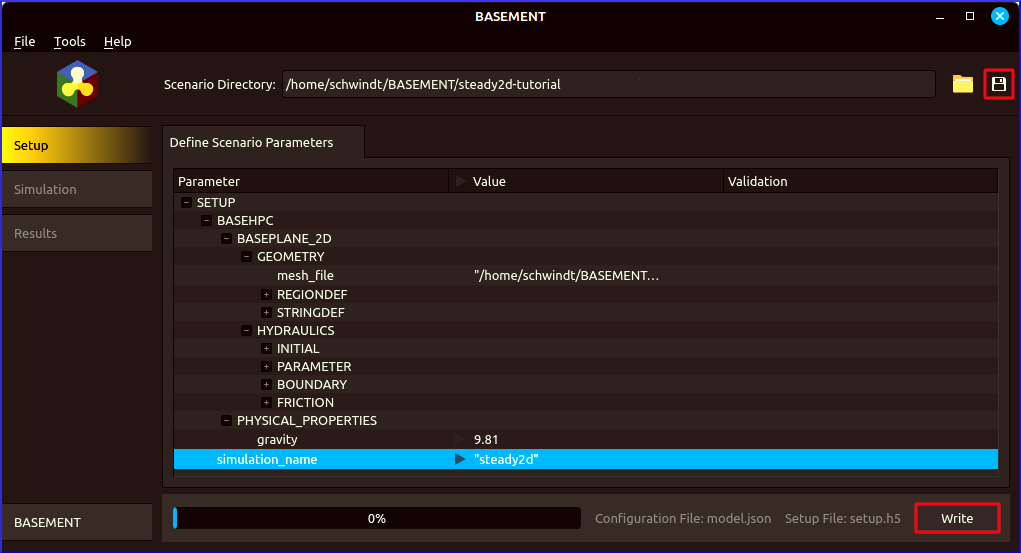
Task: Switch to the Simulation side tab
Action: (76, 189)
